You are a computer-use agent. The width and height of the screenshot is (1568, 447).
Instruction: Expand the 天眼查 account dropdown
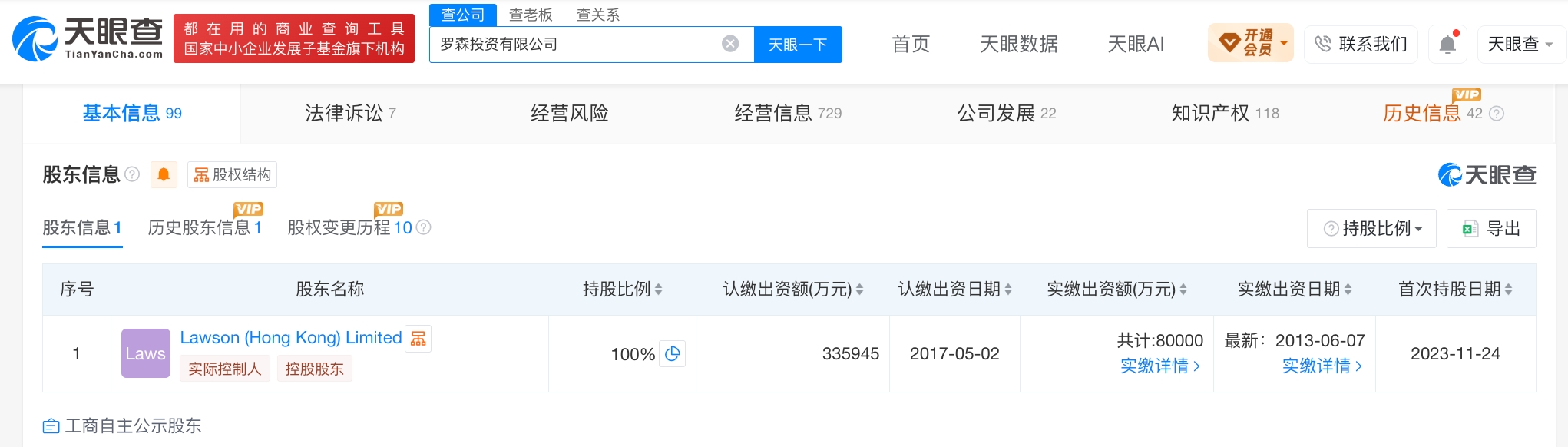[1520, 44]
